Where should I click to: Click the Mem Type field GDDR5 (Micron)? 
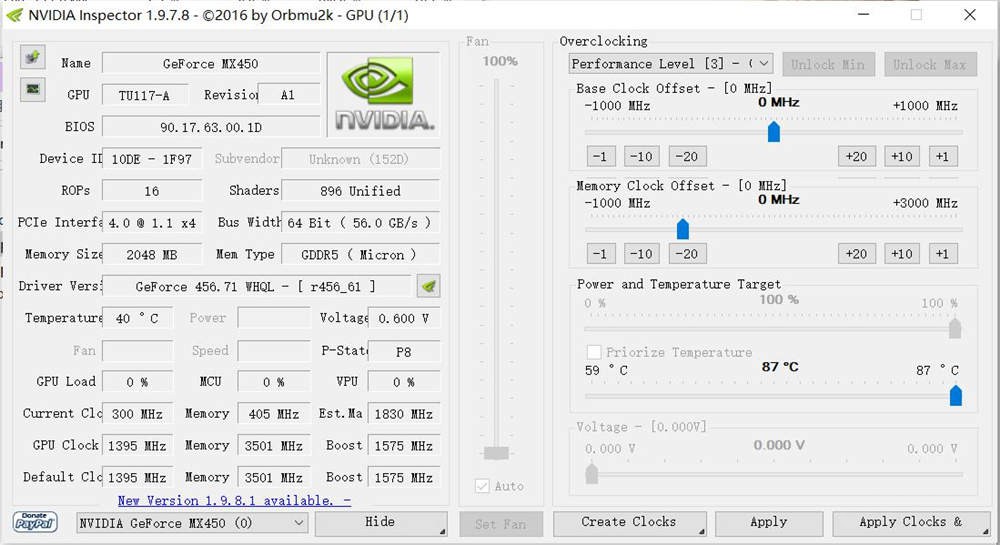point(360,255)
